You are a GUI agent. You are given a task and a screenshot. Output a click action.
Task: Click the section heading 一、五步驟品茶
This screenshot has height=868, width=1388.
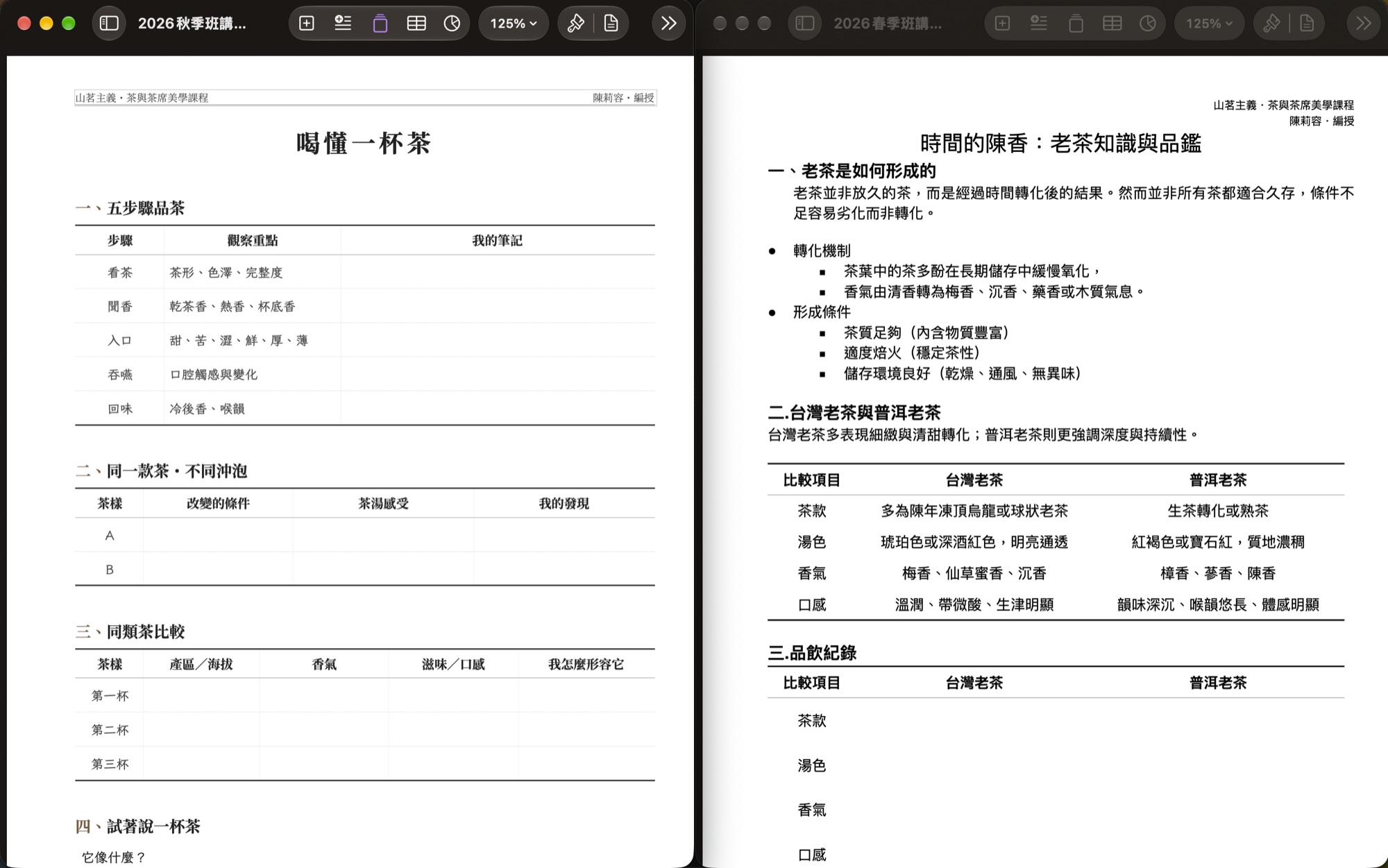pos(130,208)
